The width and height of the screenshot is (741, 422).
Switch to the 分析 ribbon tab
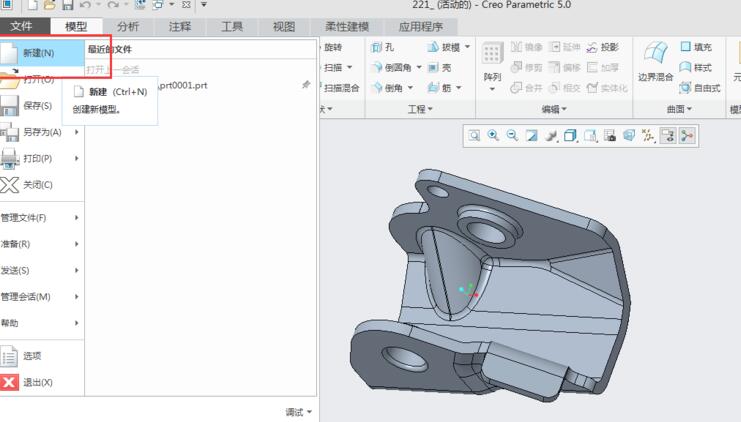[128, 26]
